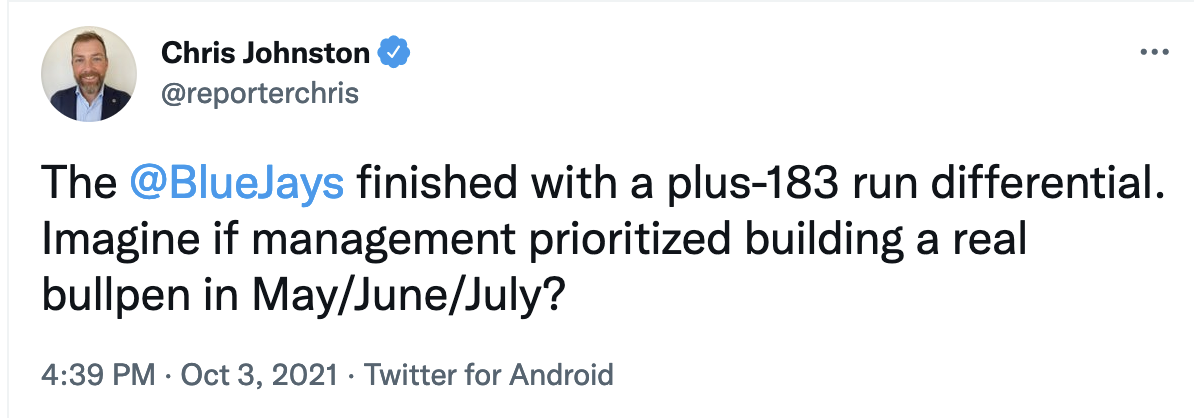This screenshot has height=418, width=1194.
Task: Click Chris Johnston's profile avatar photo
Action: pyautogui.click(x=89, y=74)
